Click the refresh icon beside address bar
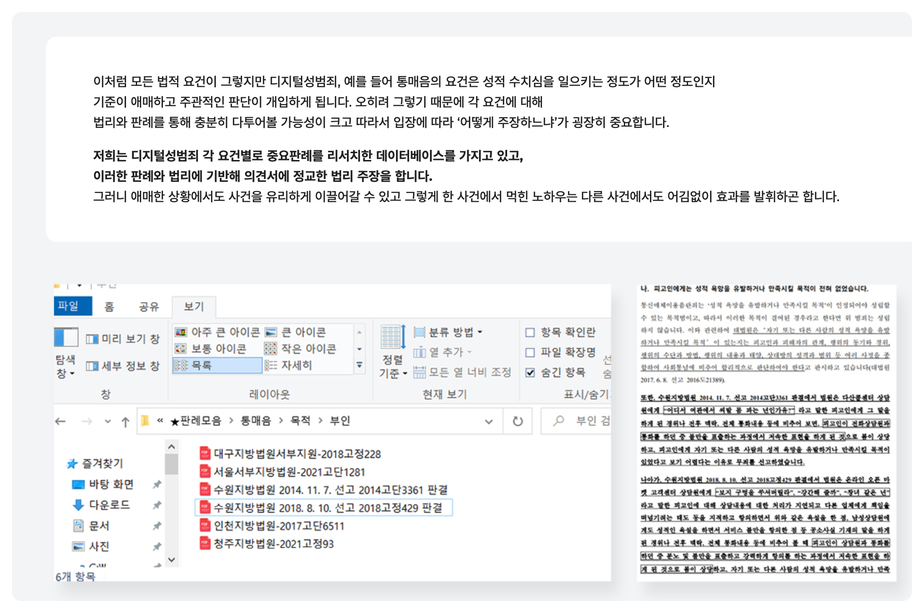Image resolution: width=924 pixels, height=613 pixels. 517,421
